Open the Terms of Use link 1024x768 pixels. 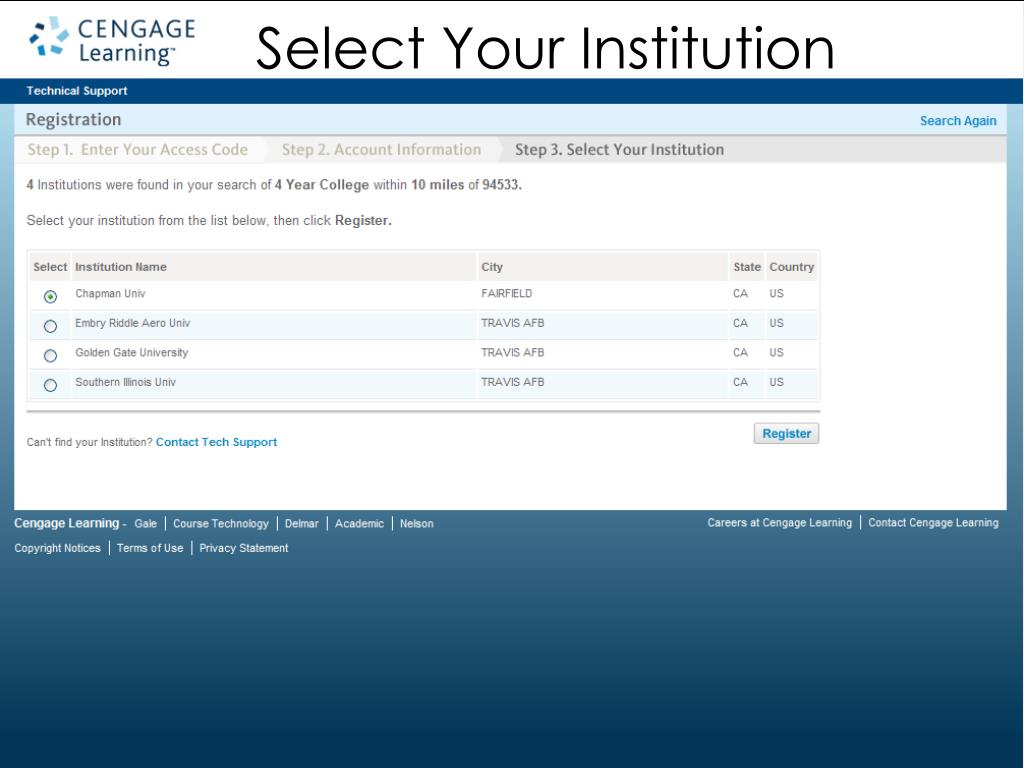pyautogui.click(x=150, y=548)
